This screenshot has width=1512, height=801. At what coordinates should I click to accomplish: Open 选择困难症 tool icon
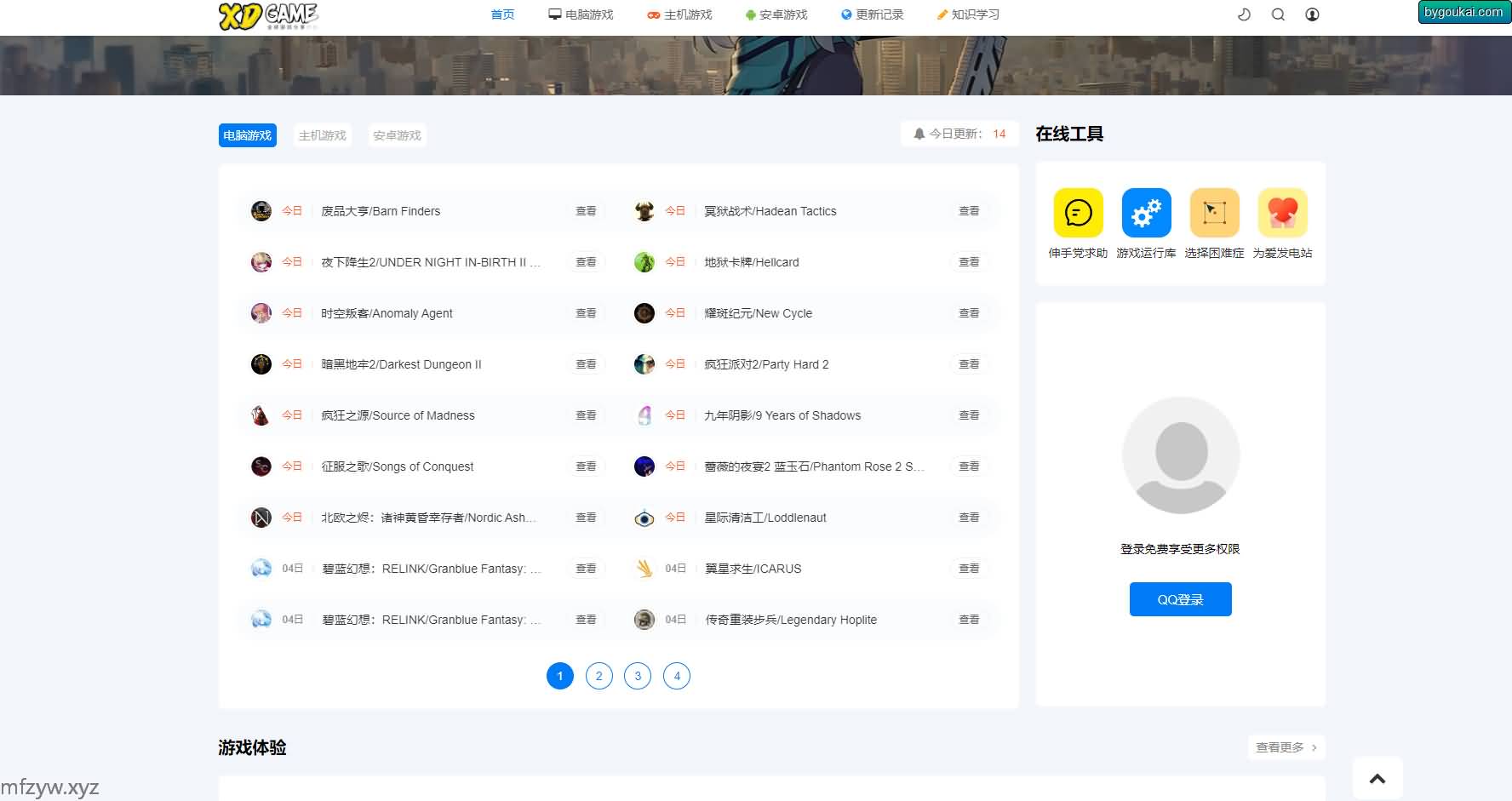tap(1214, 213)
